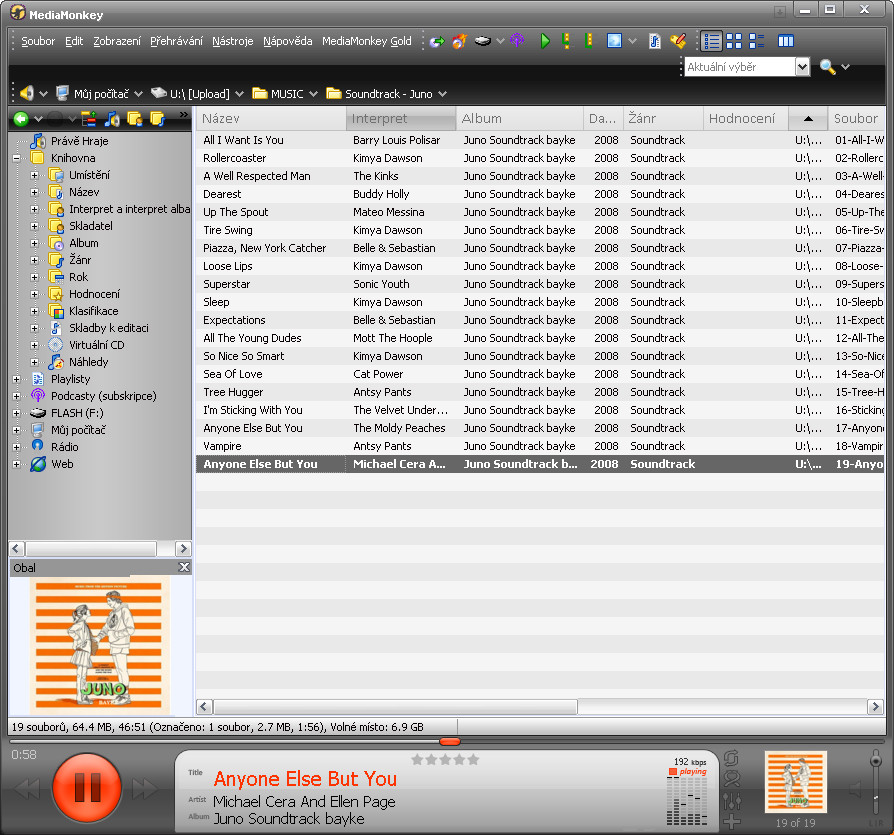Screen dimensions: 894x835
Task: Sort tracks by Hodnocení column header
Action: pyautogui.click(x=746, y=119)
